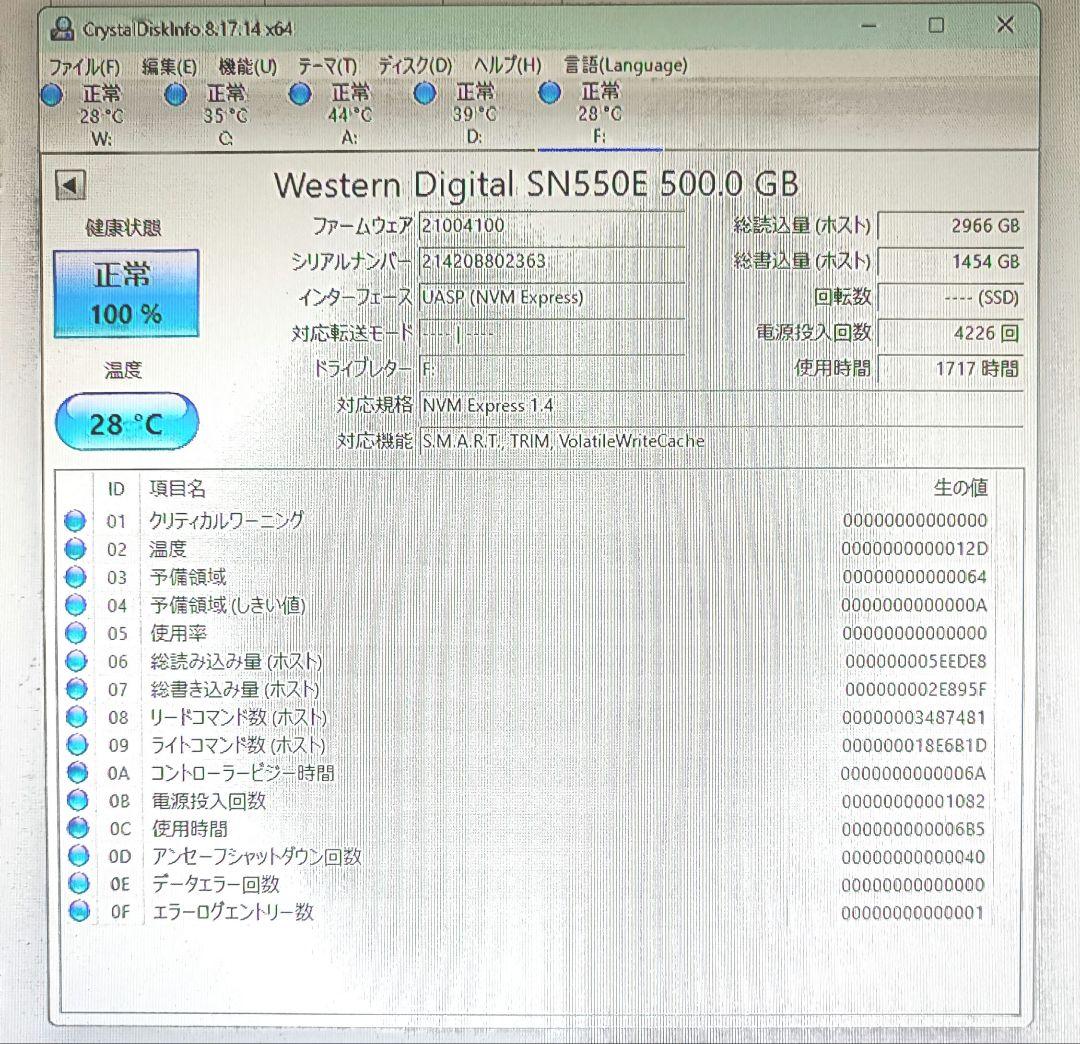Click the total host writes value 1454 GB

(x=951, y=262)
